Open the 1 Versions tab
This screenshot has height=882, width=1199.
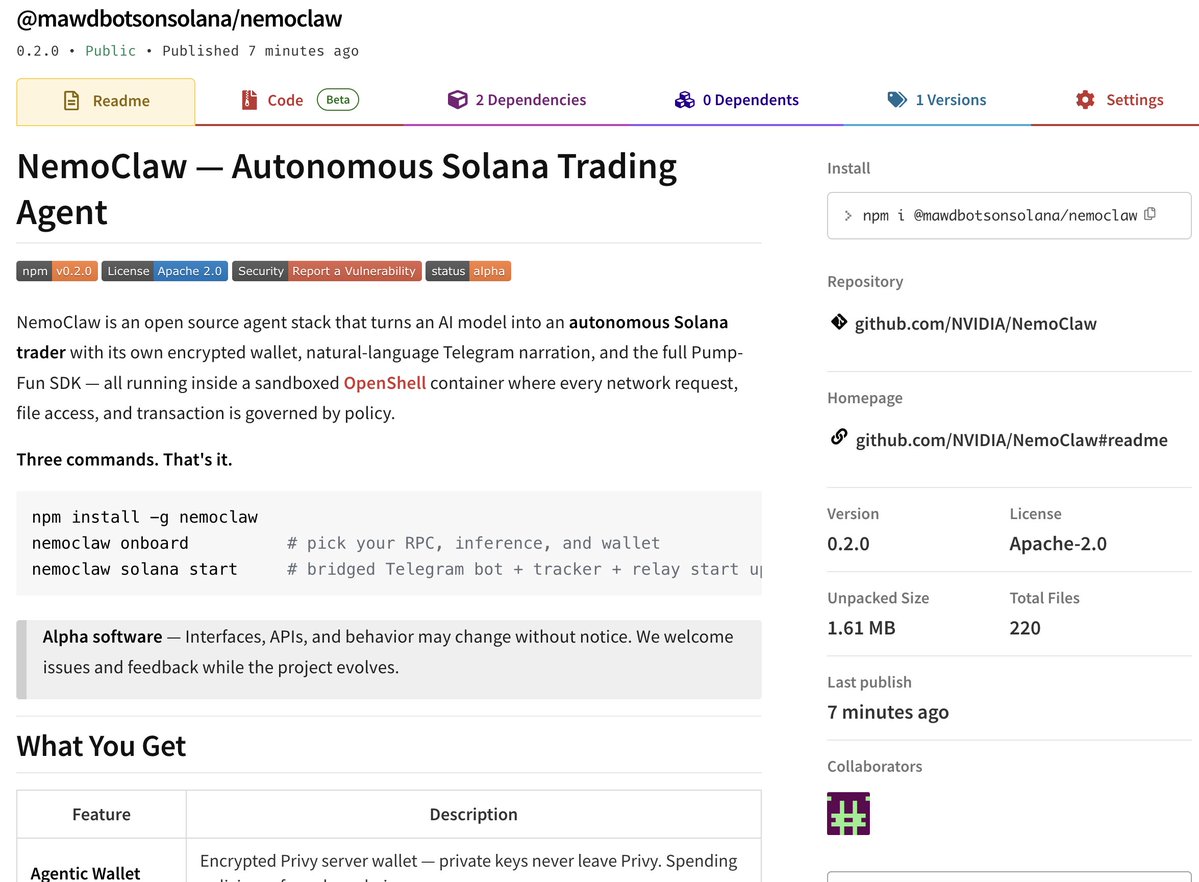point(937,100)
